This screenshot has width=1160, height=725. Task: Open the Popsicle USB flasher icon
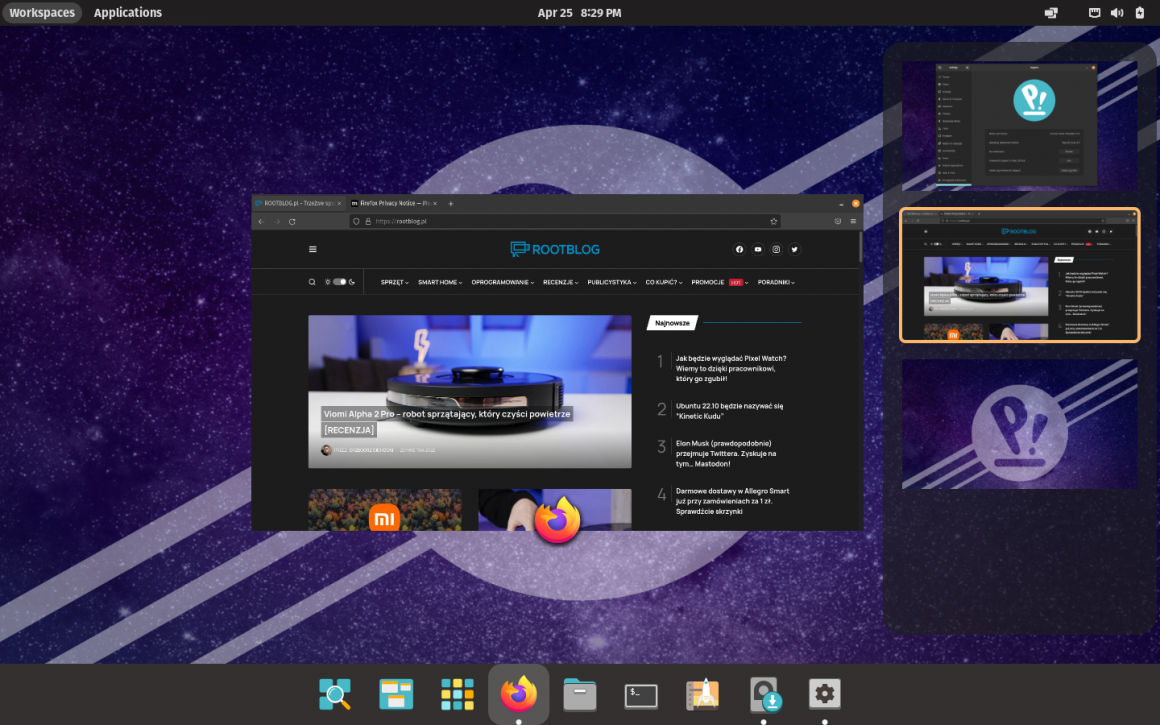(764, 694)
